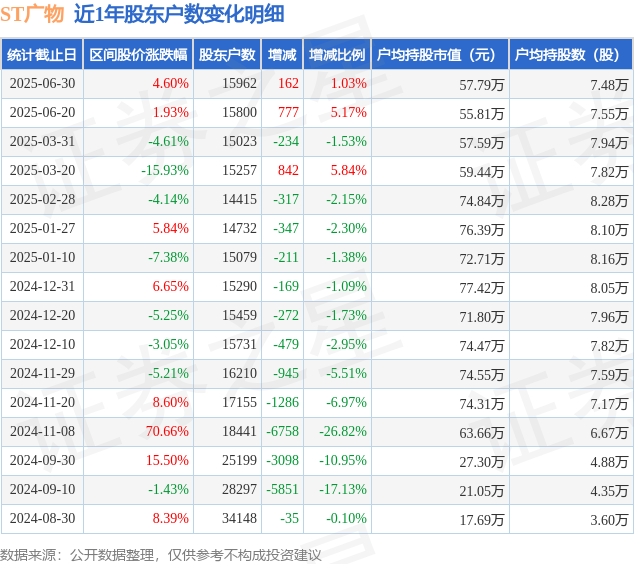Click the average shares value 4.88万
The width and height of the screenshot is (634, 564).
pos(609,462)
